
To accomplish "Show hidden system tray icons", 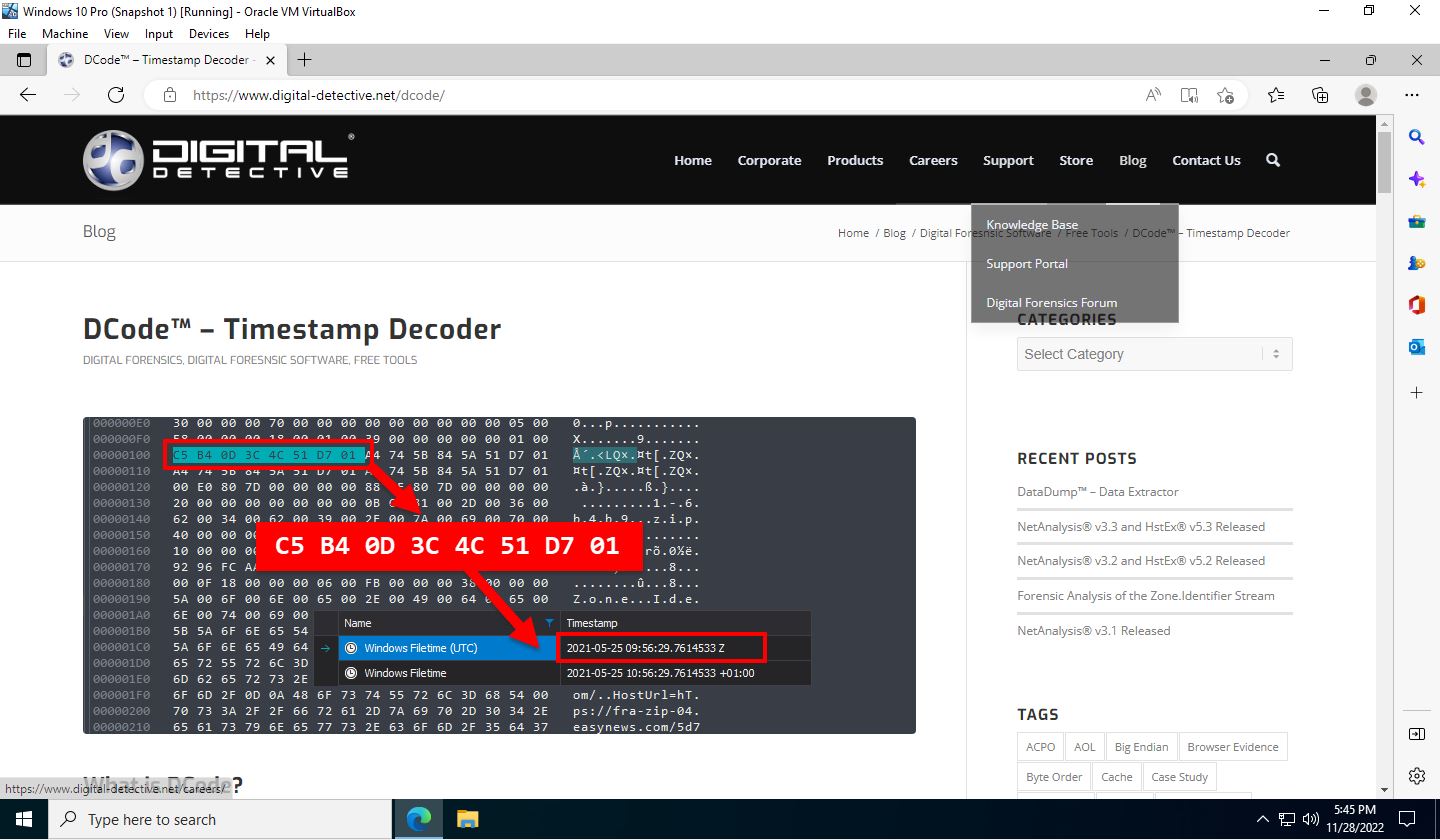I will coord(1263,819).
